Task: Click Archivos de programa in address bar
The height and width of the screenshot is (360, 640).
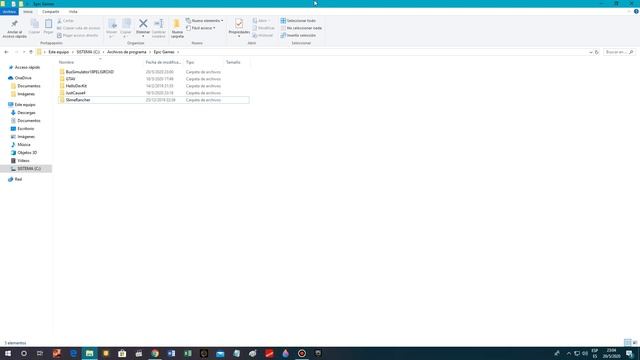Action: [127, 52]
